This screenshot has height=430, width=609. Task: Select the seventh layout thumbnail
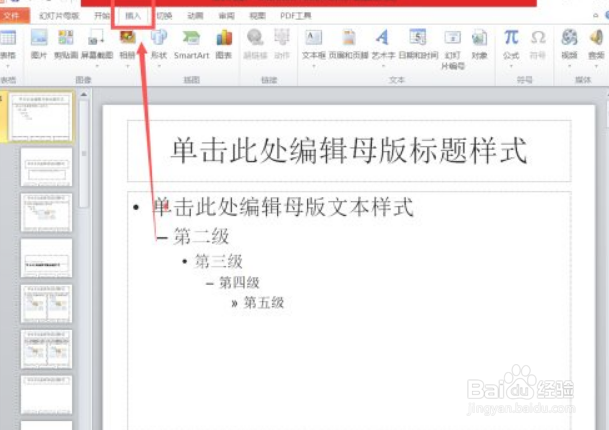46,394
